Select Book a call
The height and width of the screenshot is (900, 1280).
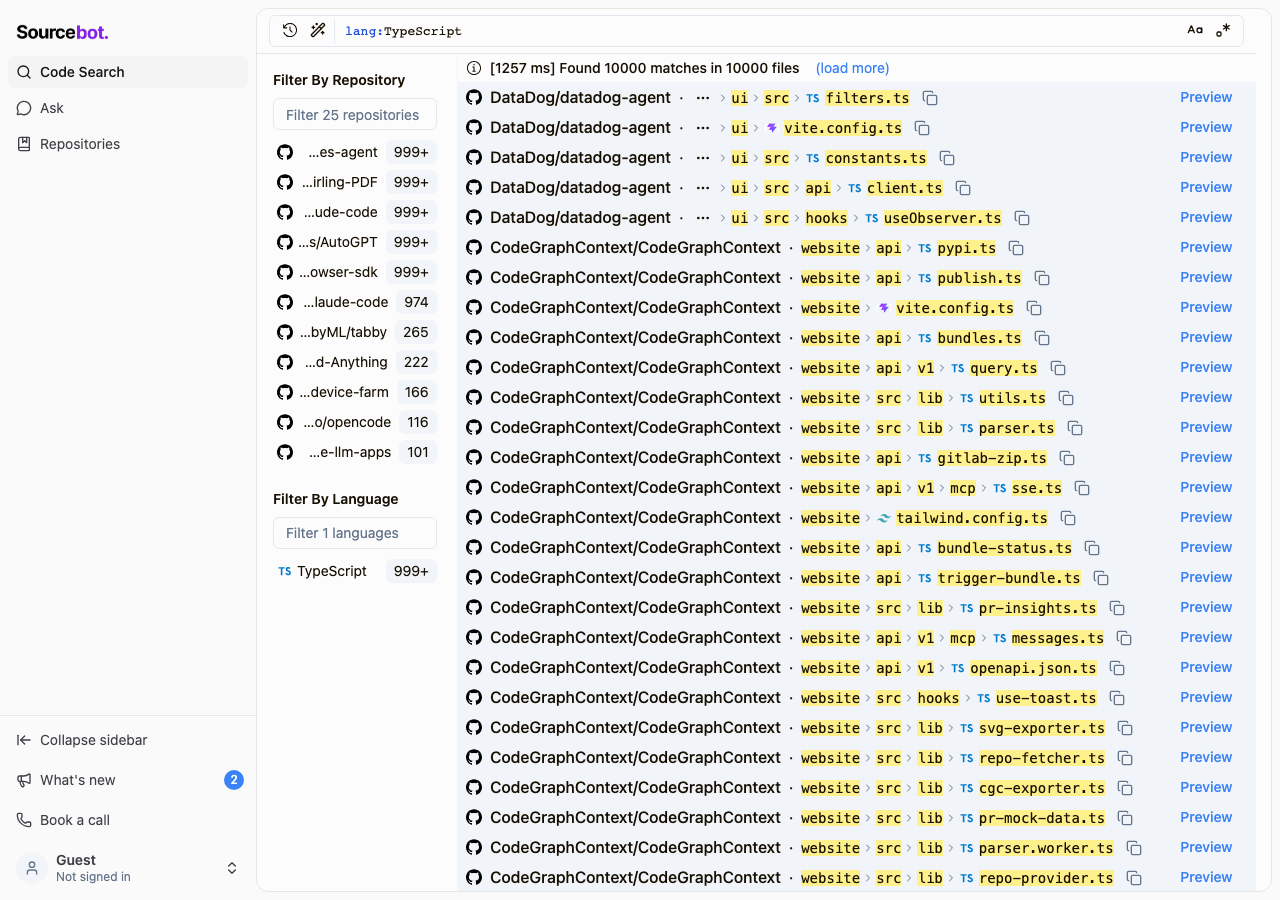128,820
